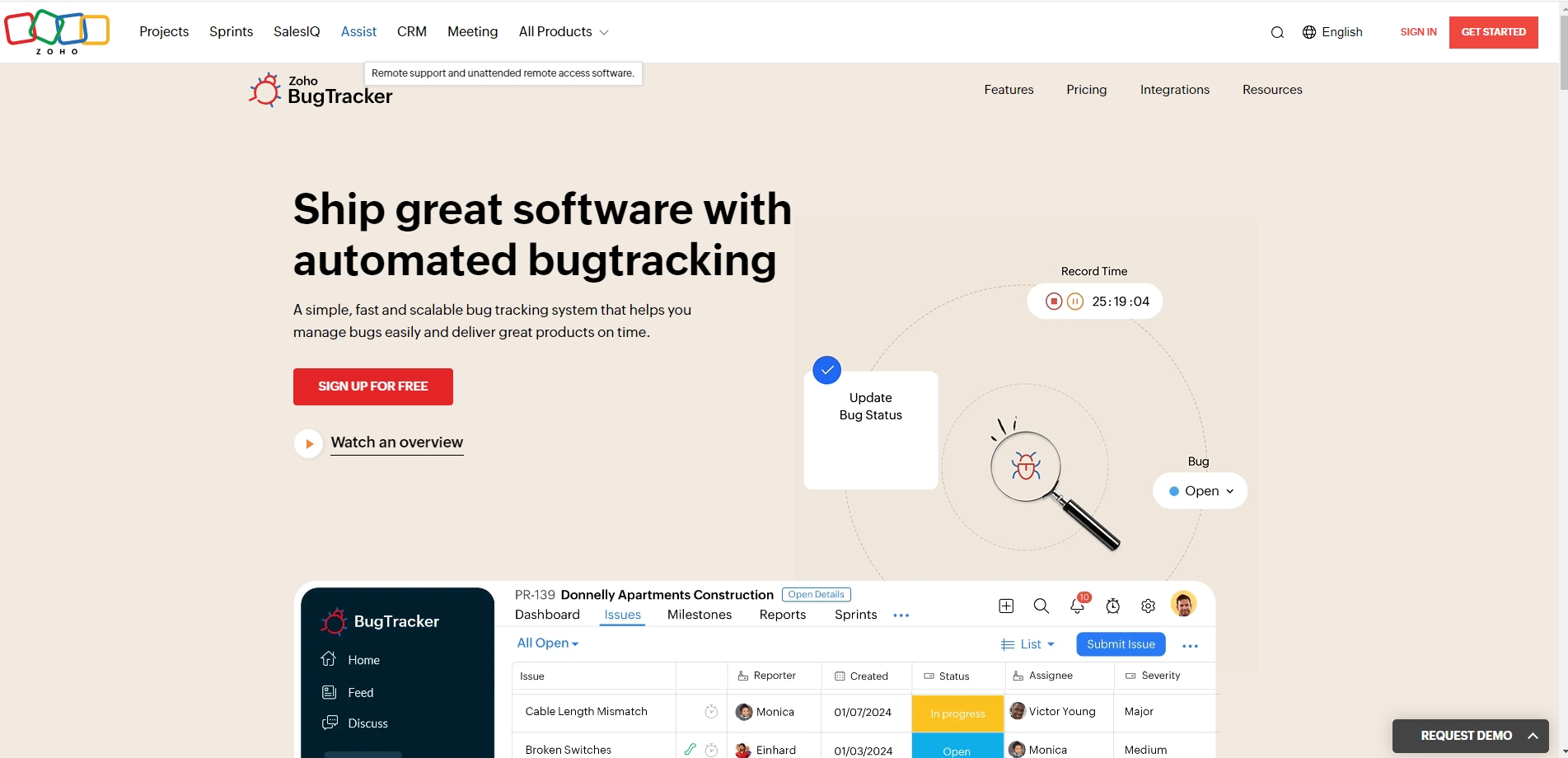
Task: Click the Zoho BugTracker logo in the page header
Action: point(321,90)
